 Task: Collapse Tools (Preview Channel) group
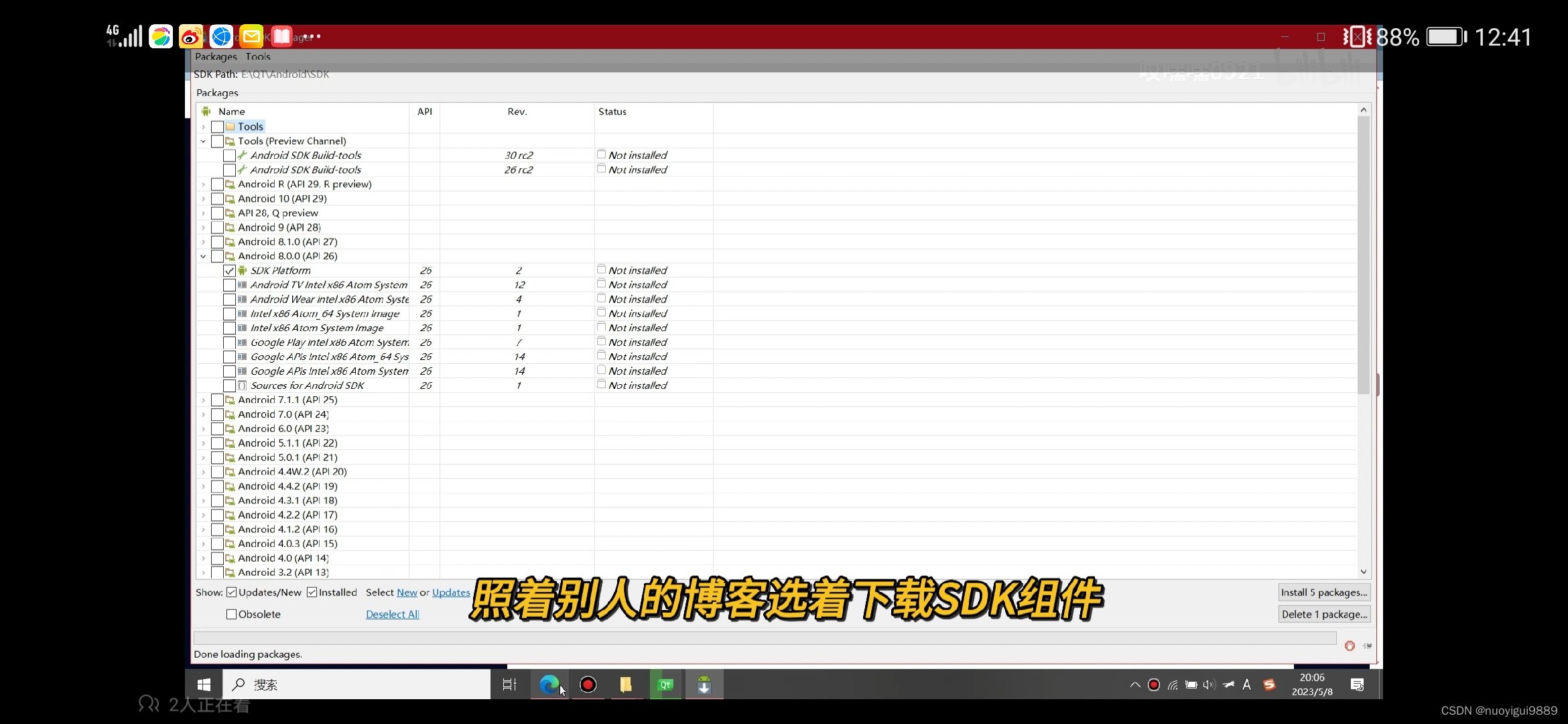204,141
